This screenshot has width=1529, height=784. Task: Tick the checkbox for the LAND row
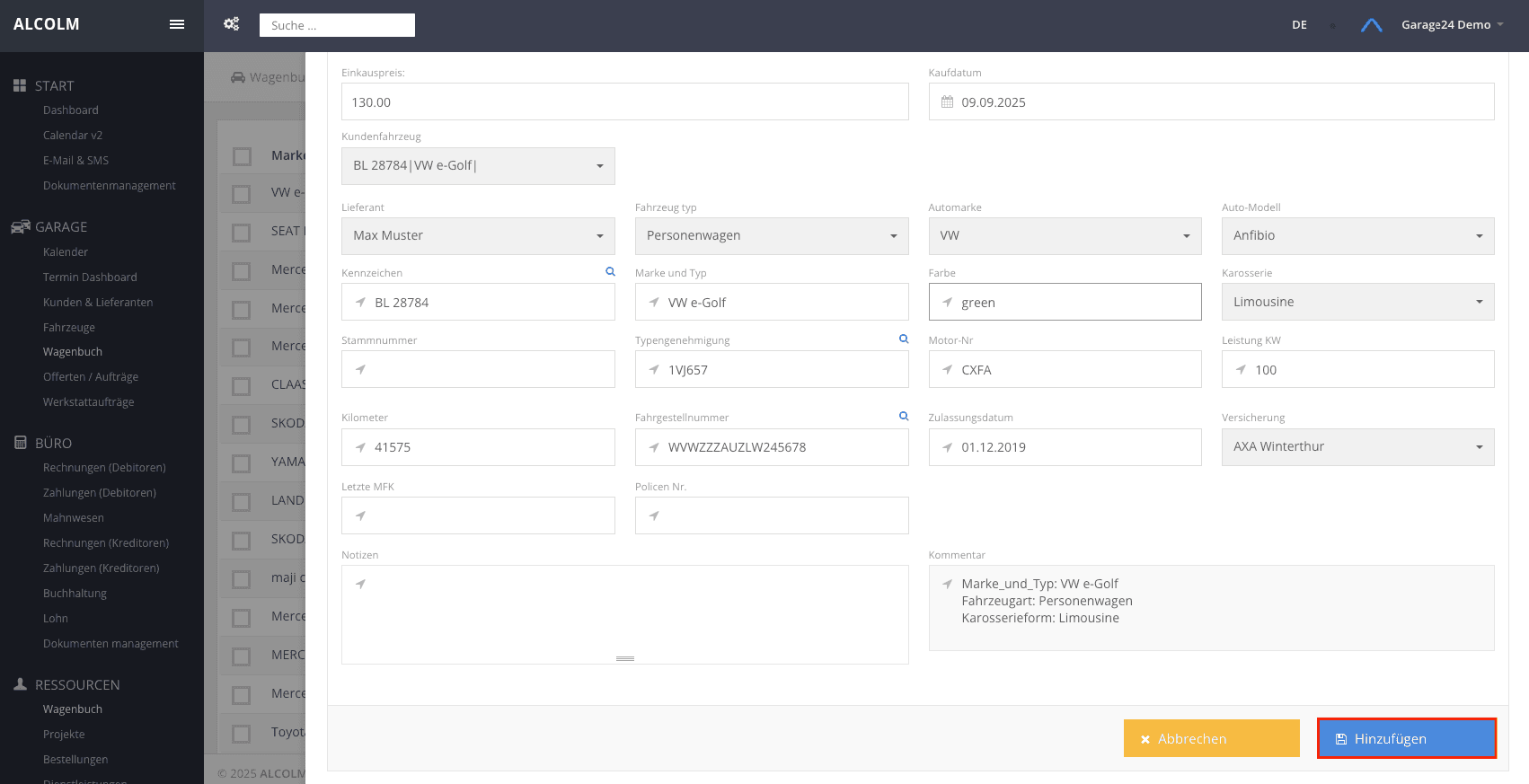[242, 502]
